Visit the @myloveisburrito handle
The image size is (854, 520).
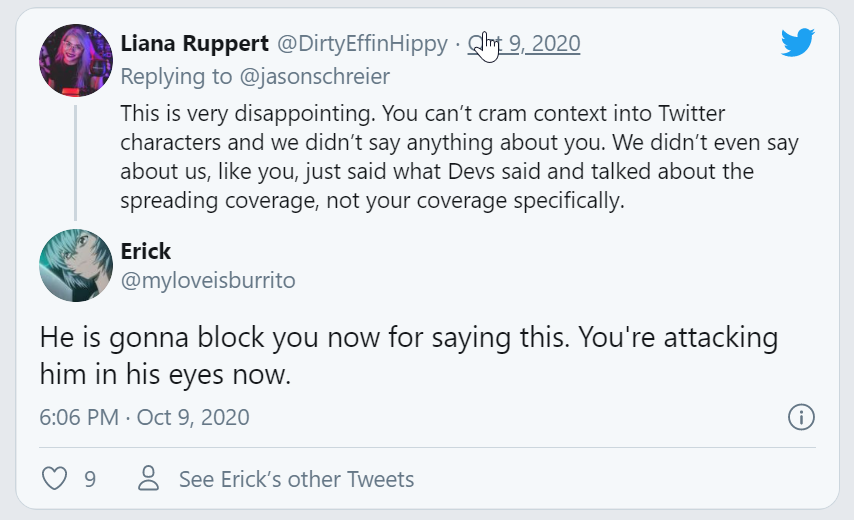coord(208,280)
